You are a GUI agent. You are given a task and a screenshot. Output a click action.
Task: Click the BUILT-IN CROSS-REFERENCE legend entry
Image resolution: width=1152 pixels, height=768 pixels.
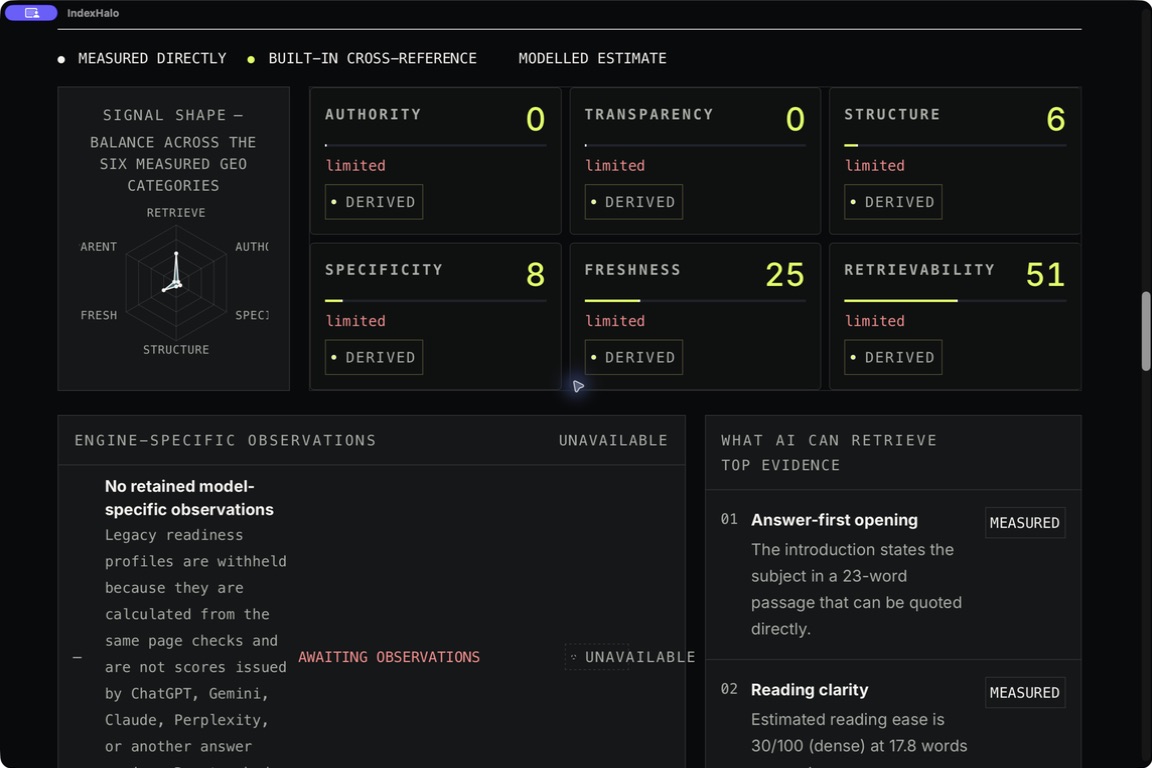point(362,58)
